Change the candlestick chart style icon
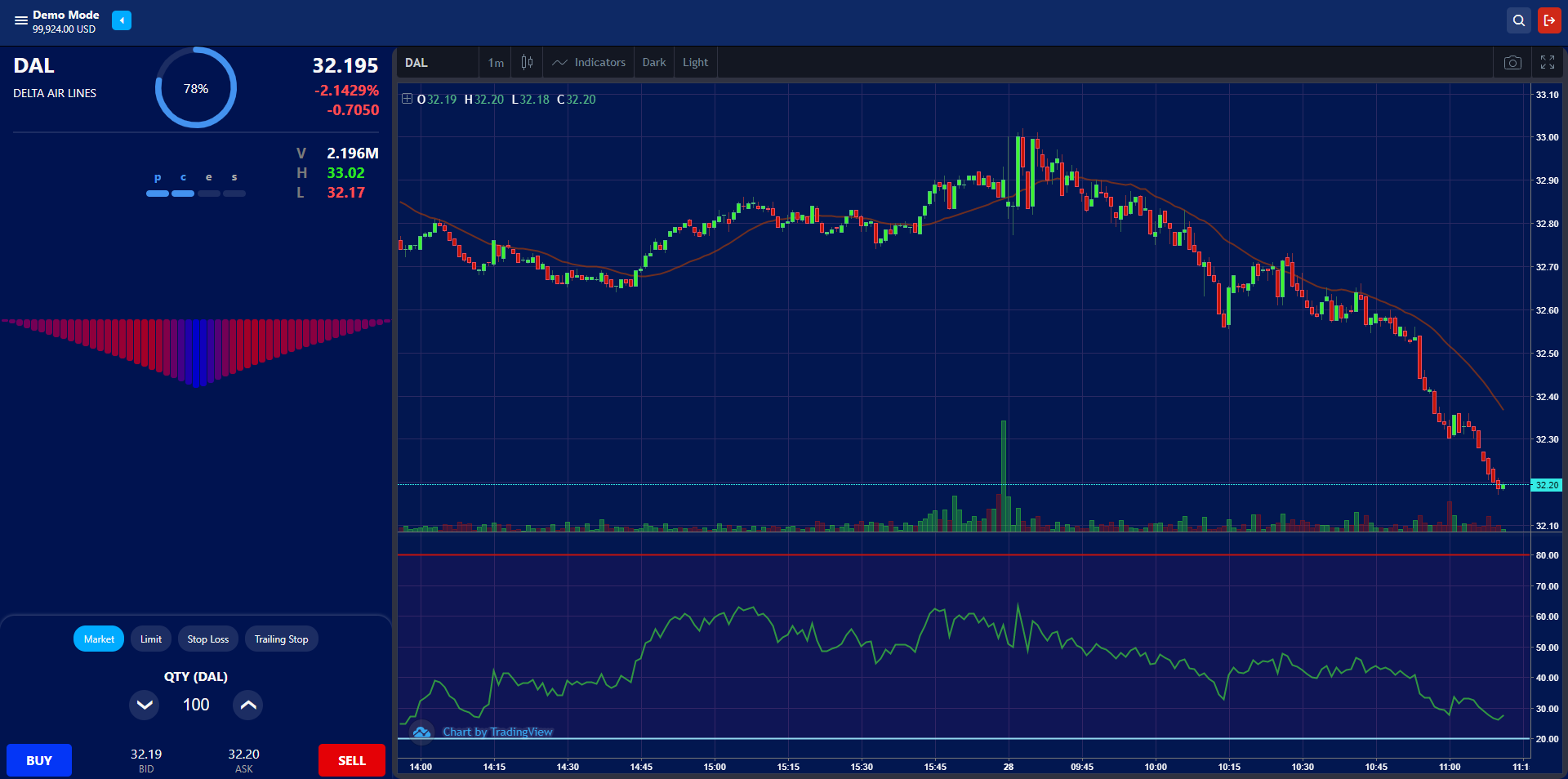1568x779 pixels. coord(527,62)
